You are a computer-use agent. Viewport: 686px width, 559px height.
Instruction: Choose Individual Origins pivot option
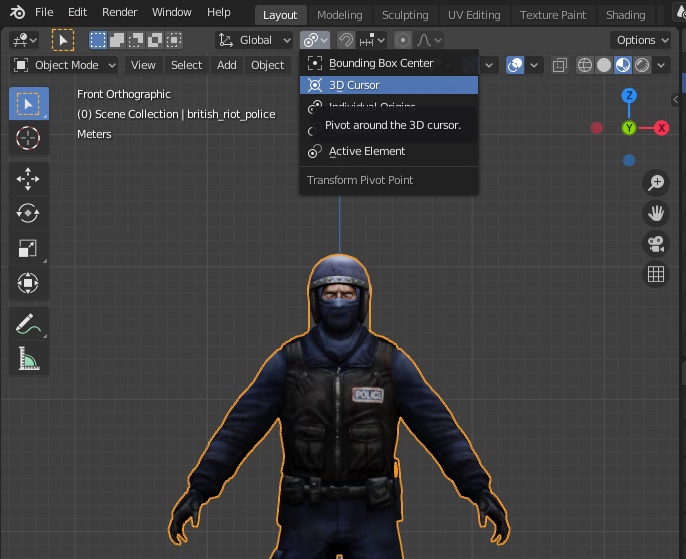point(389,106)
